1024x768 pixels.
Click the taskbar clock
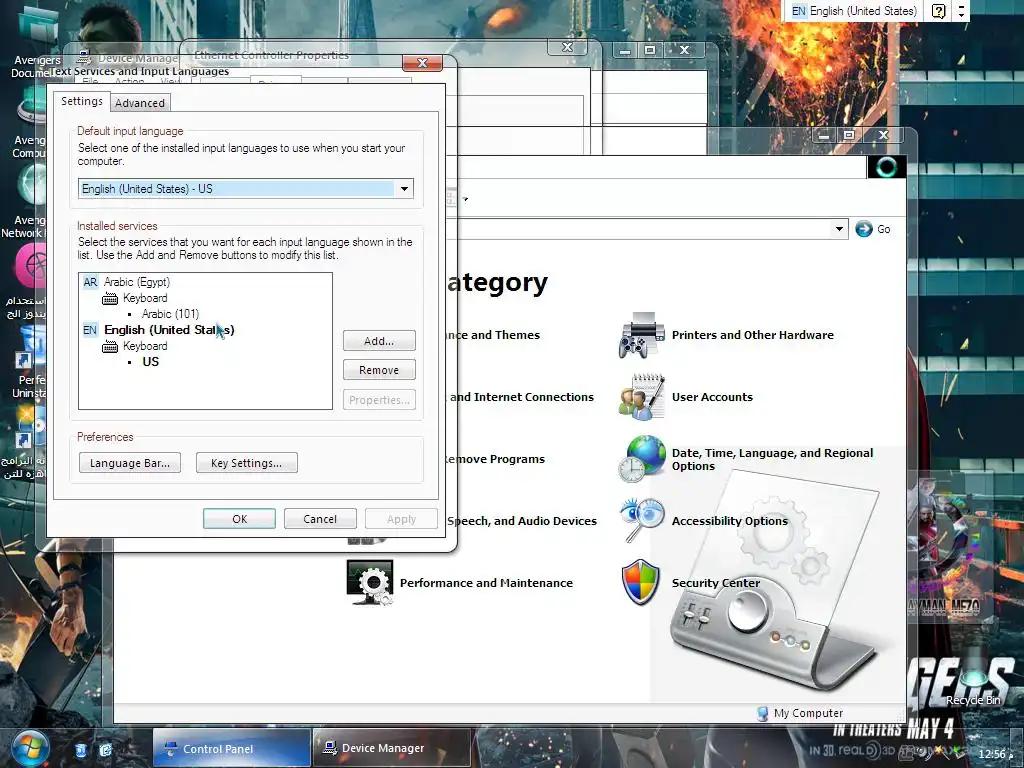[991, 754]
